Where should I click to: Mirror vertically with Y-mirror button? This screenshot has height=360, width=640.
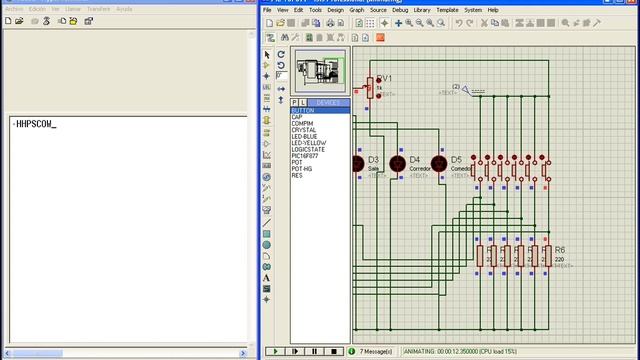281,100
